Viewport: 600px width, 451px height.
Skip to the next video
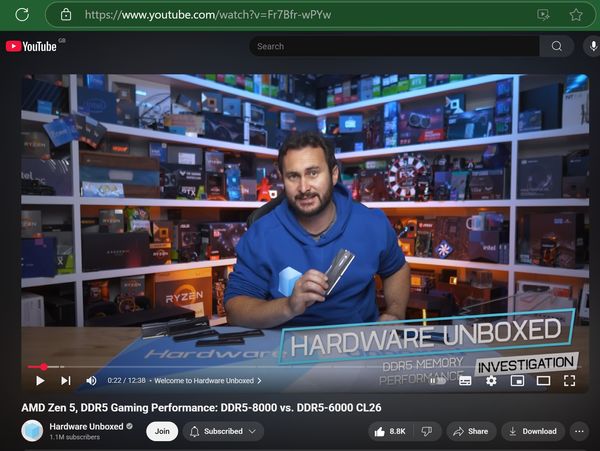coord(66,381)
